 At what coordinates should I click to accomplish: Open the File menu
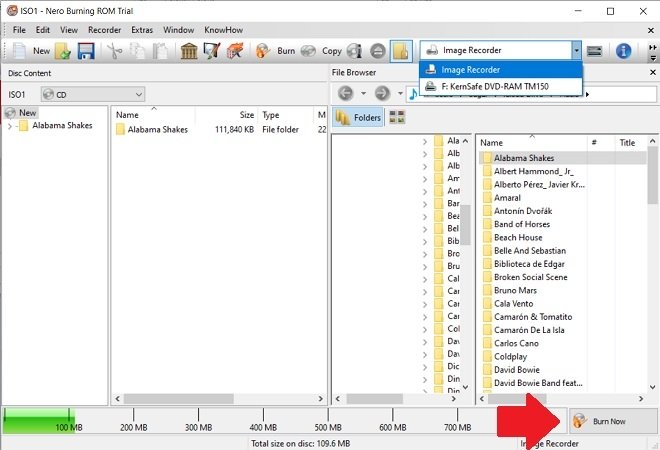coord(19,30)
